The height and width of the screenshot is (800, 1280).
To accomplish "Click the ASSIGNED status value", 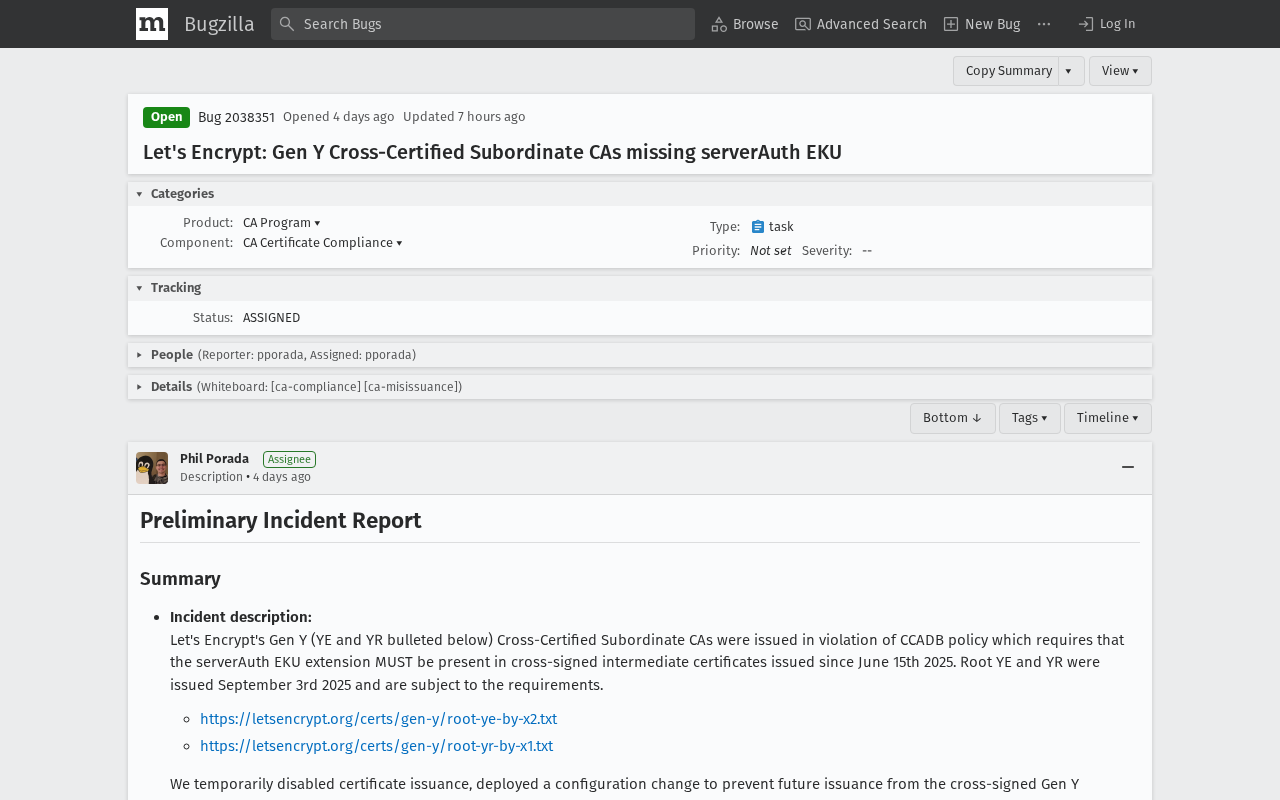I will (x=271, y=318).
